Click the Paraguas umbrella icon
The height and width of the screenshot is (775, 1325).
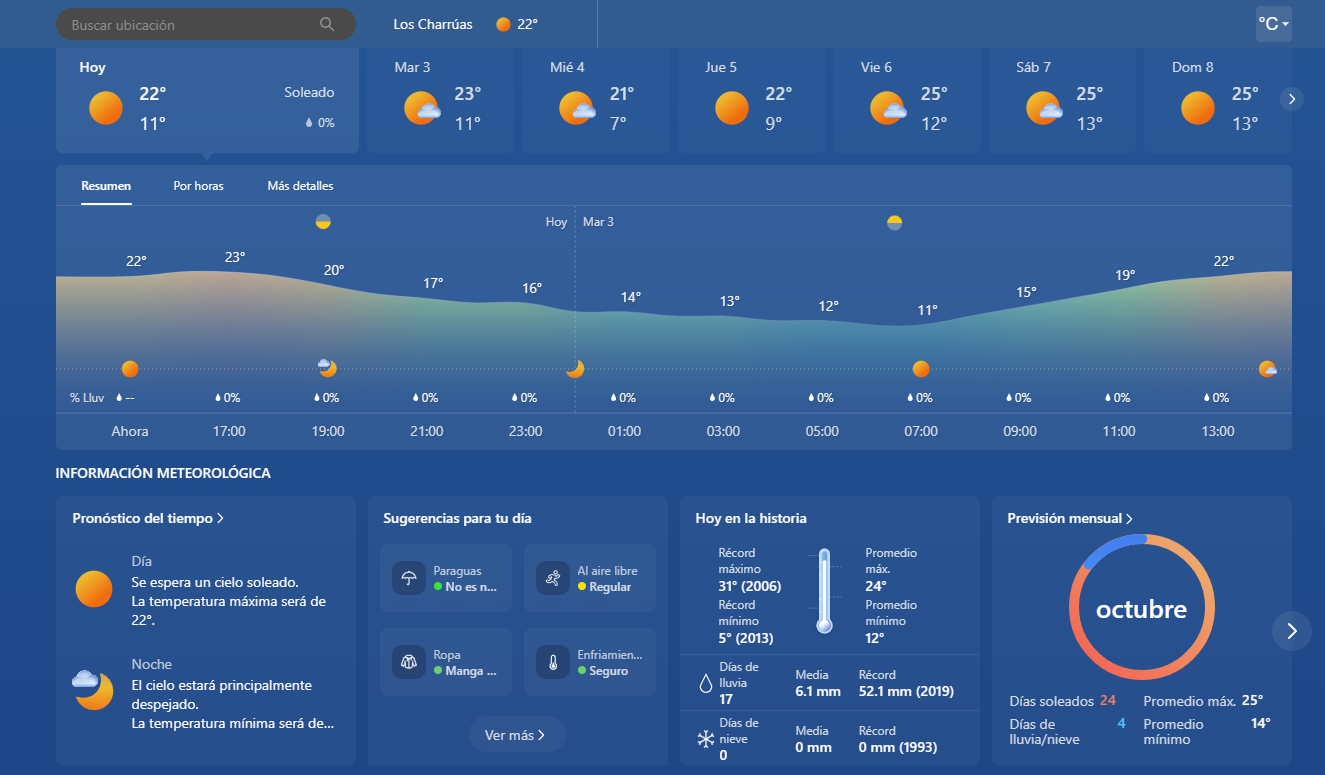(x=409, y=578)
